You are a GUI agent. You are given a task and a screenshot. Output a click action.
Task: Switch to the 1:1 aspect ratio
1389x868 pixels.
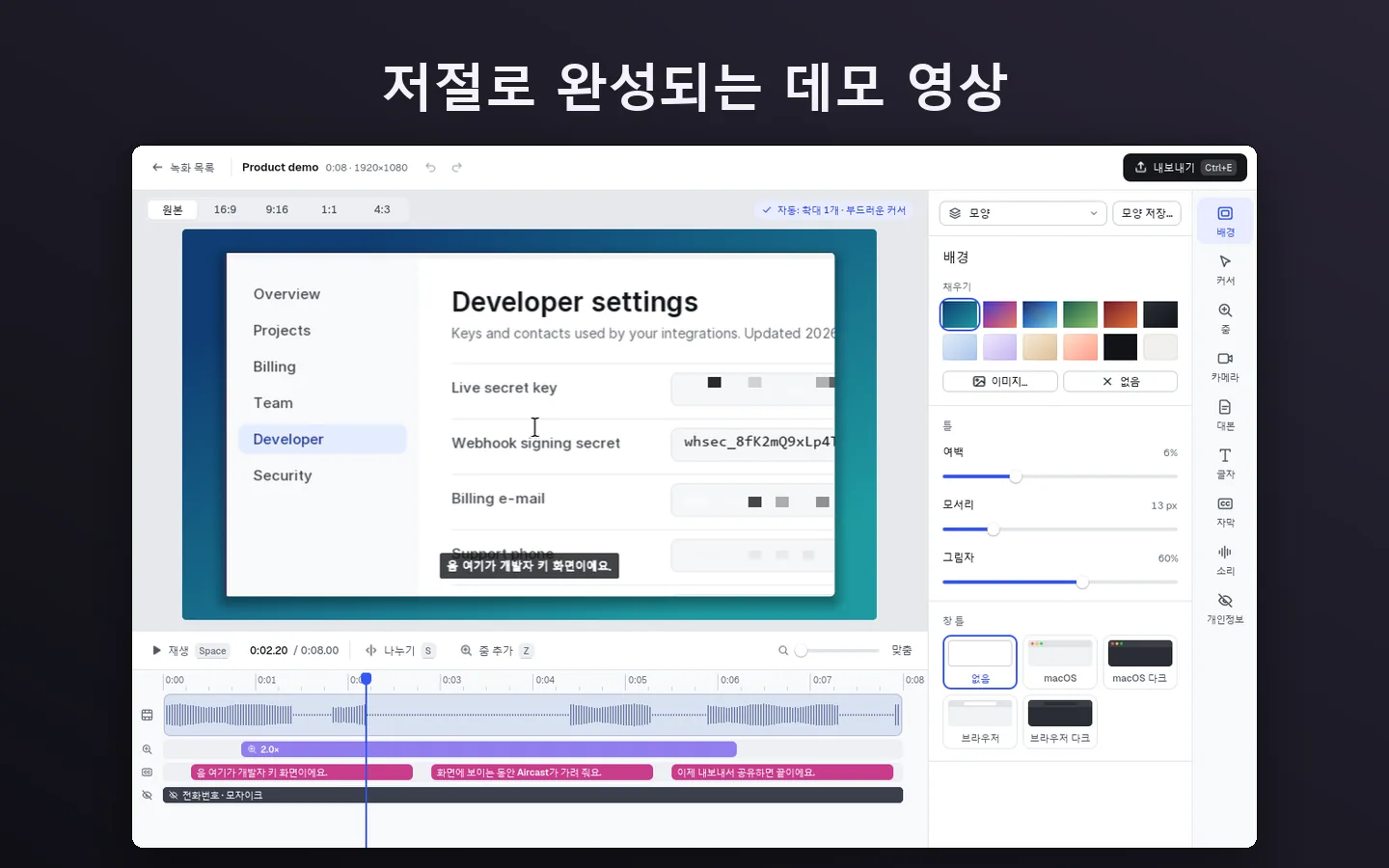(329, 209)
